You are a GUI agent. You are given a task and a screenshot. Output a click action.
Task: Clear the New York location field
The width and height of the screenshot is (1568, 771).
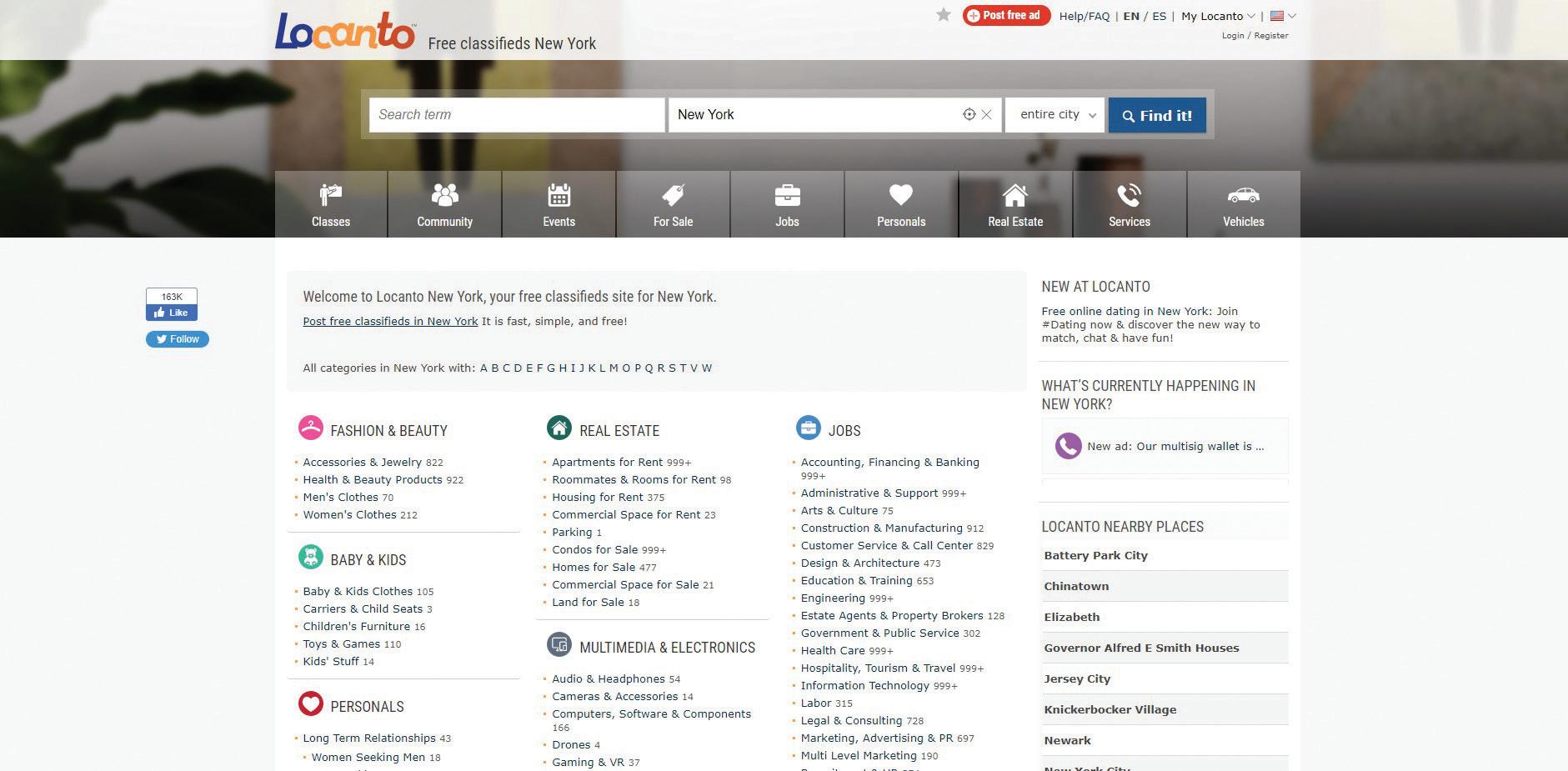(x=987, y=115)
